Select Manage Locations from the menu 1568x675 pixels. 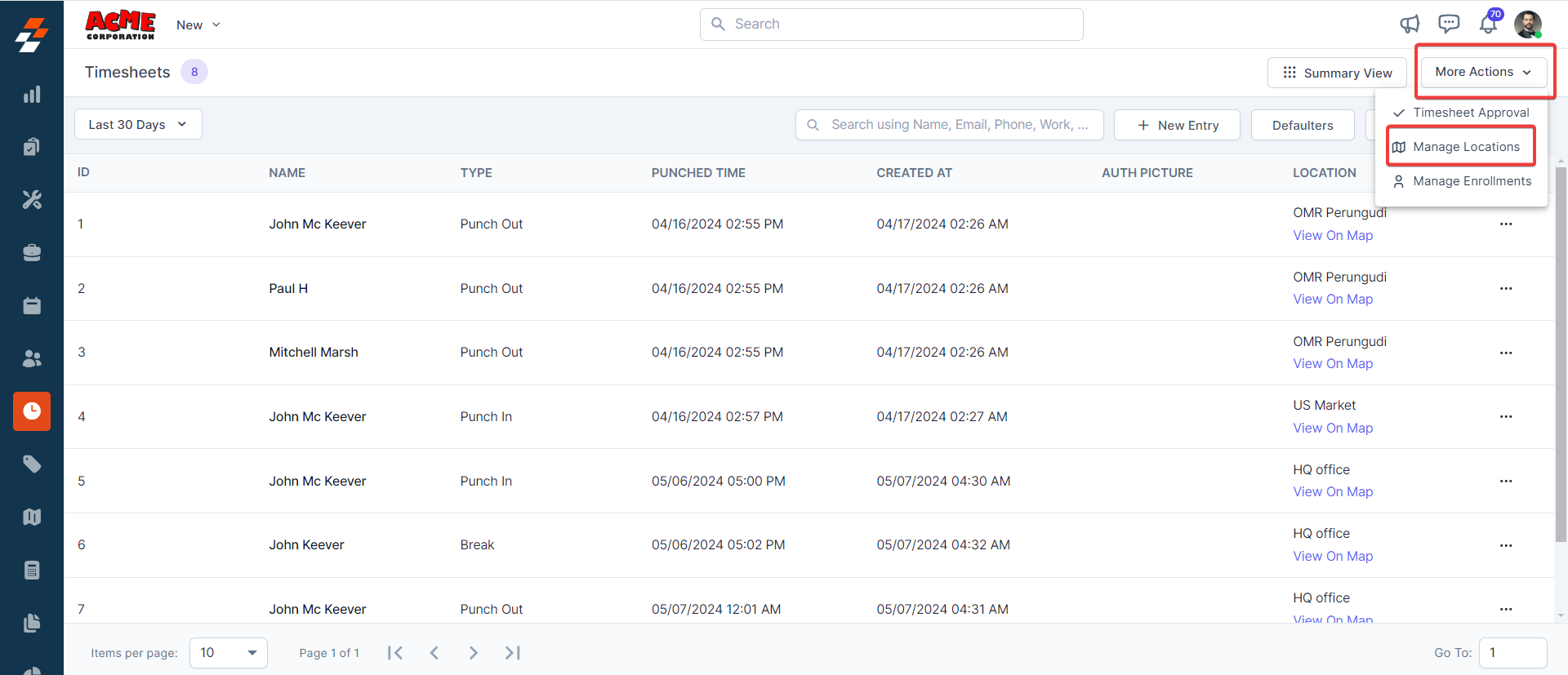click(1466, 147)
